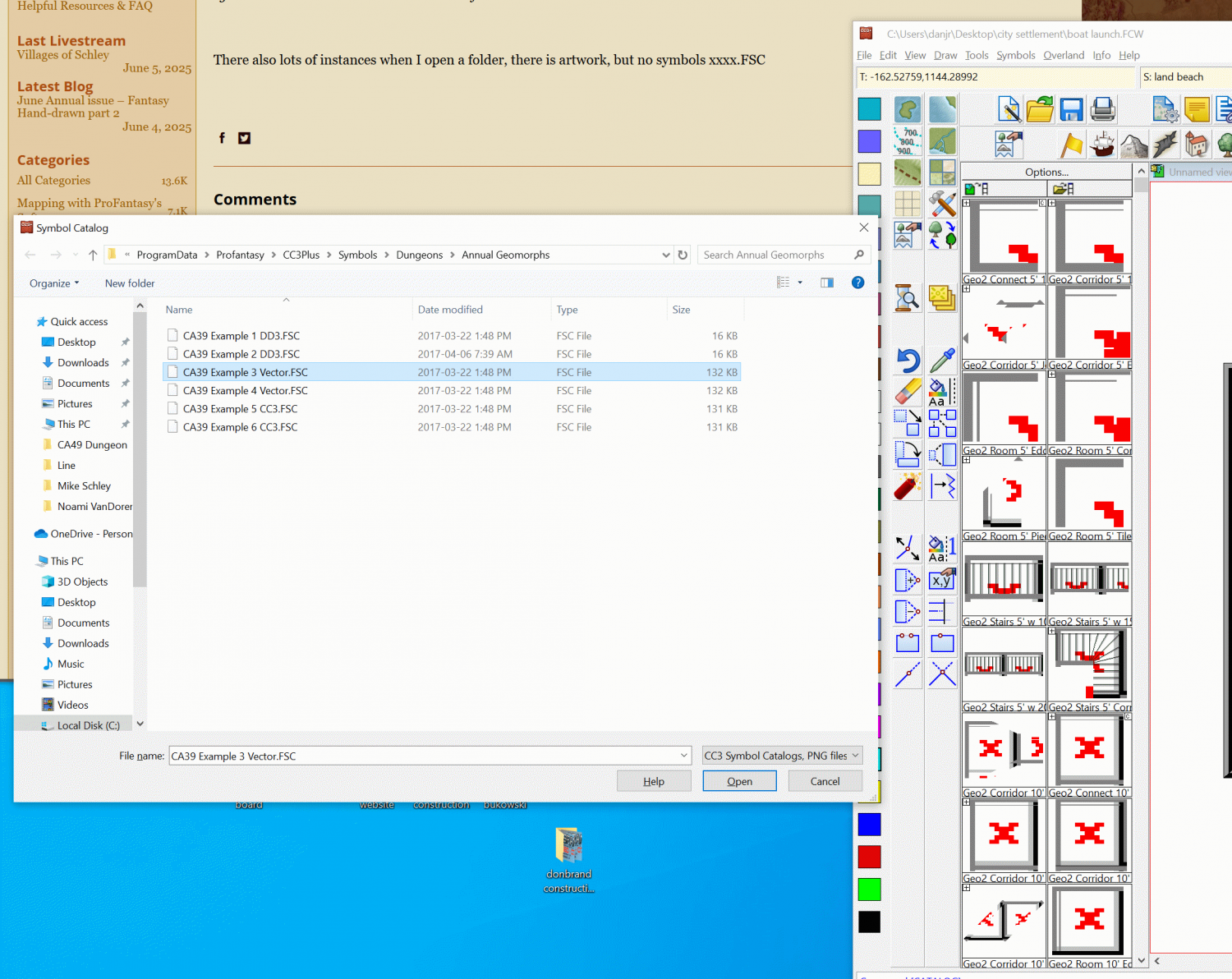
Task: Select file CA39 Example 5 CC3.FSC
Action: pyautogui.click(x=240, y=409)
